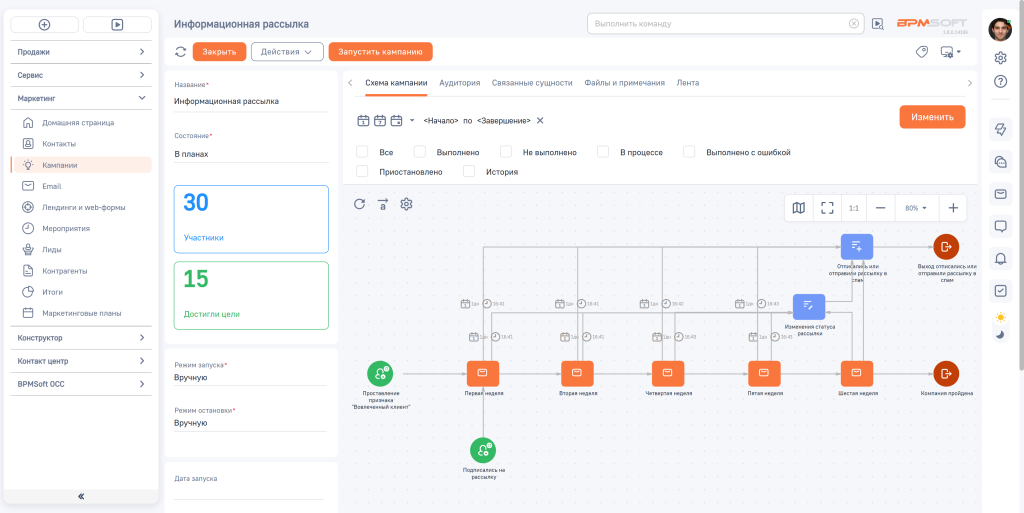Viewport: 1024px width, 513px height.
Task: Click the run process play button in sidebar
Action: [118, 24]
